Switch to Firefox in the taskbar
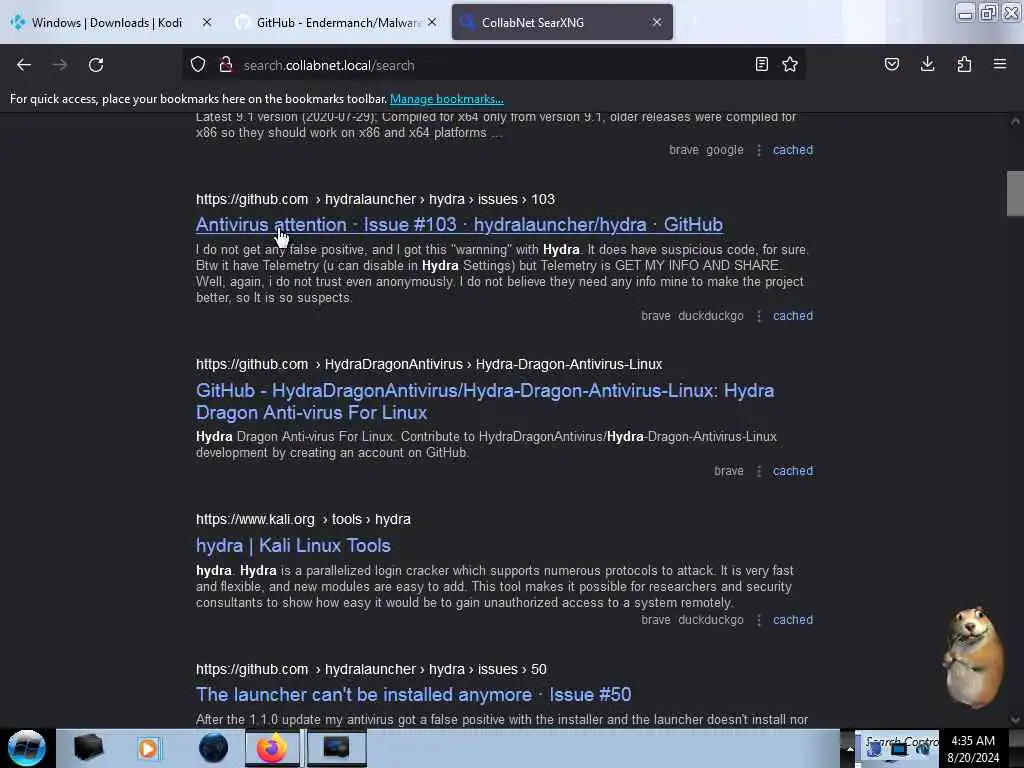1024x768 pixels. [x=272, y=748]
